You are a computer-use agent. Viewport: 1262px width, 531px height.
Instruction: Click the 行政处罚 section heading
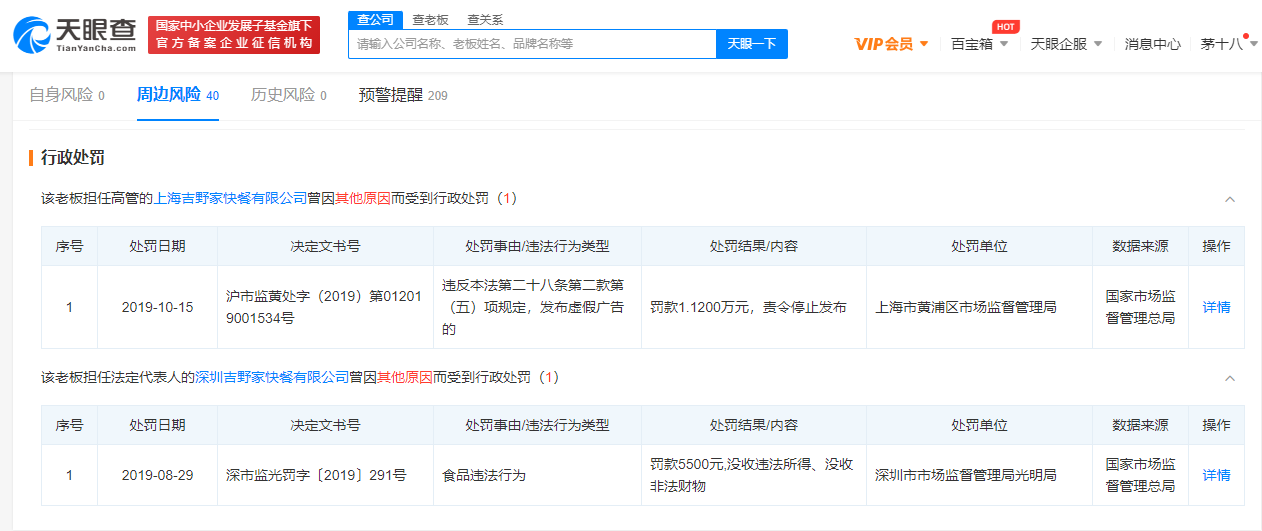point(73,158)
